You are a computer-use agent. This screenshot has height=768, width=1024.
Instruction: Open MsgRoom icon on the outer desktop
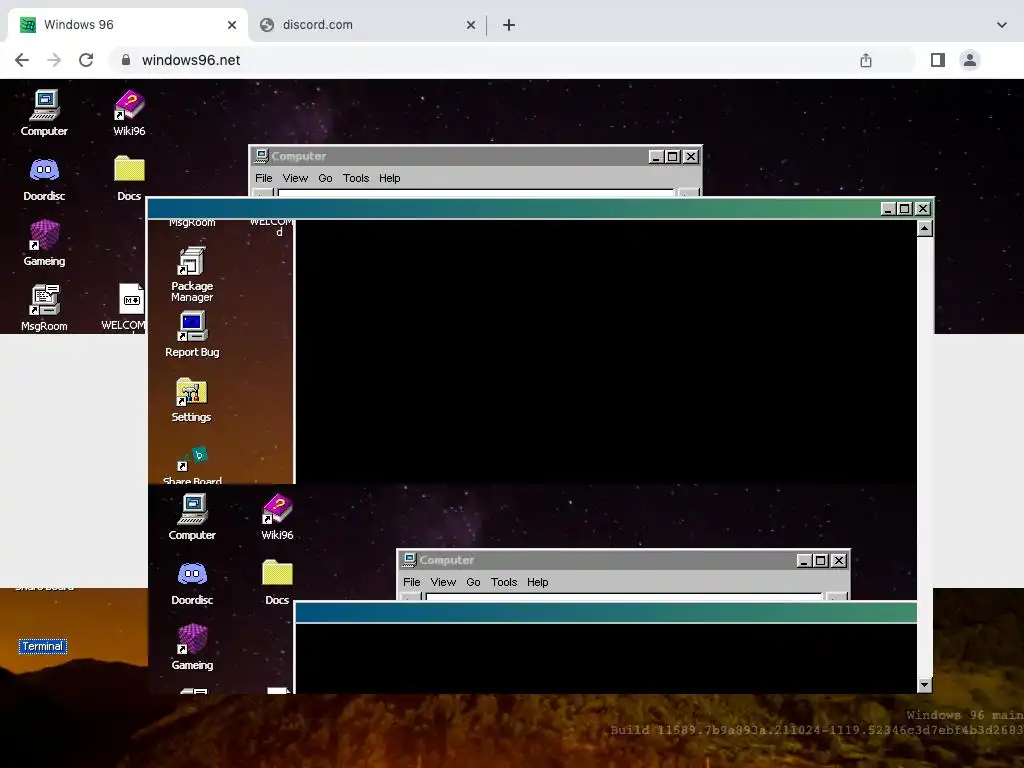44,308
